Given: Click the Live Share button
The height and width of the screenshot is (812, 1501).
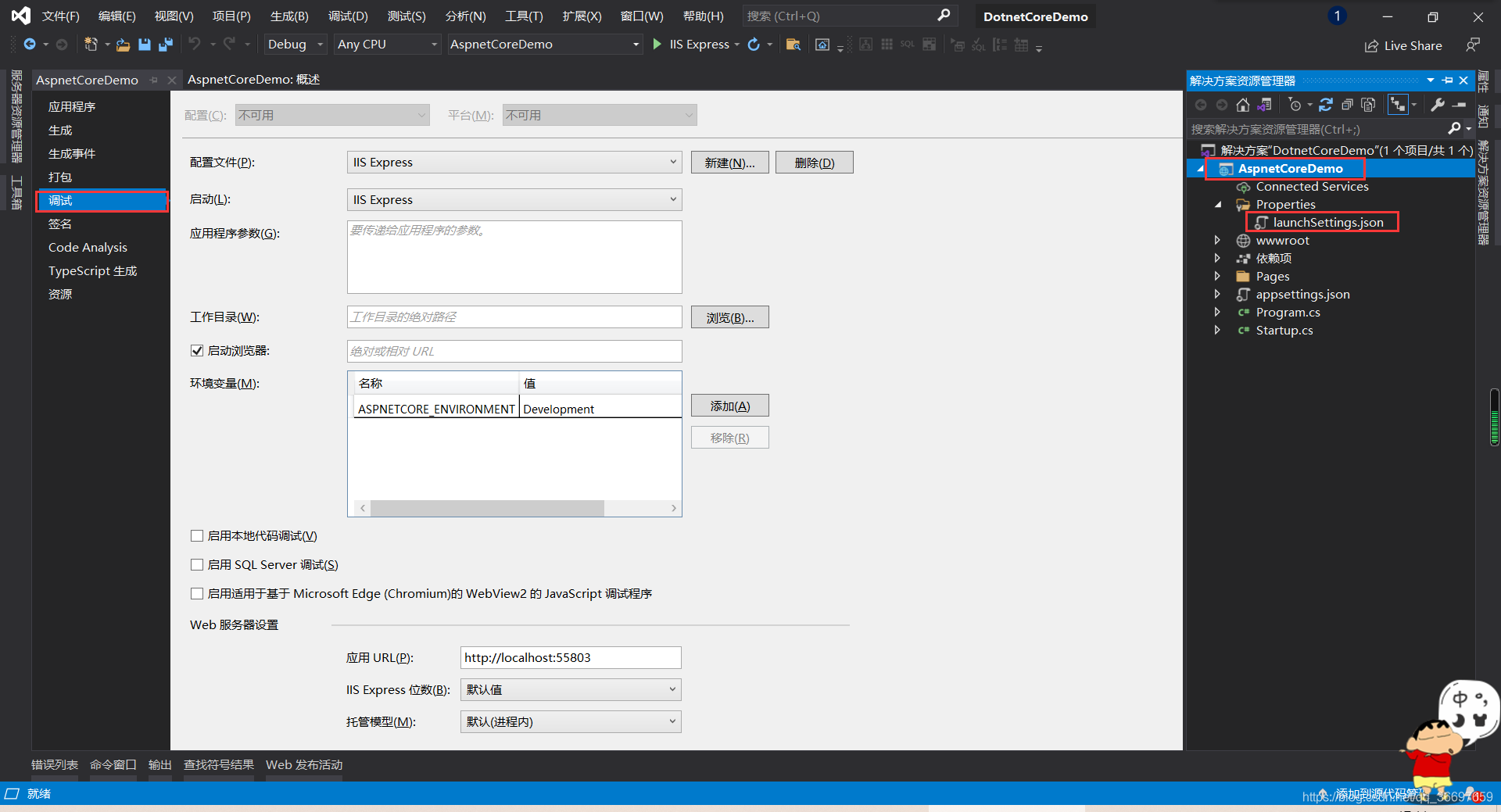Looking at the screenshot, I should (x=1403, y=46).
